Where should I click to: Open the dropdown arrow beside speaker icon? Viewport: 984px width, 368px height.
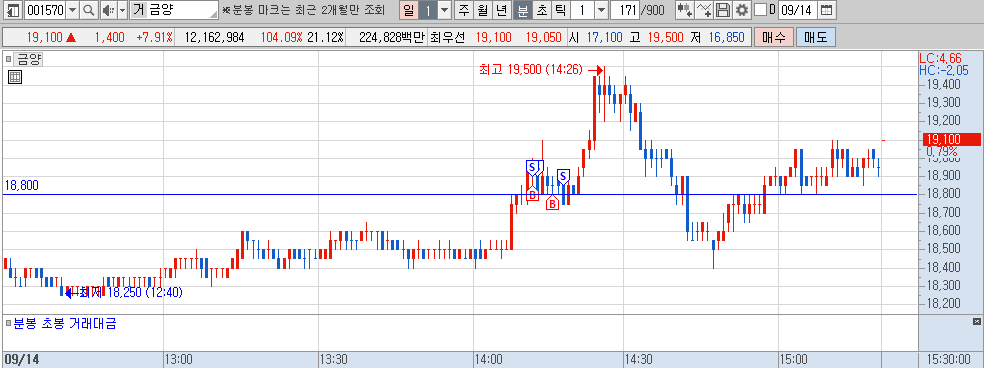click(122, 10)
